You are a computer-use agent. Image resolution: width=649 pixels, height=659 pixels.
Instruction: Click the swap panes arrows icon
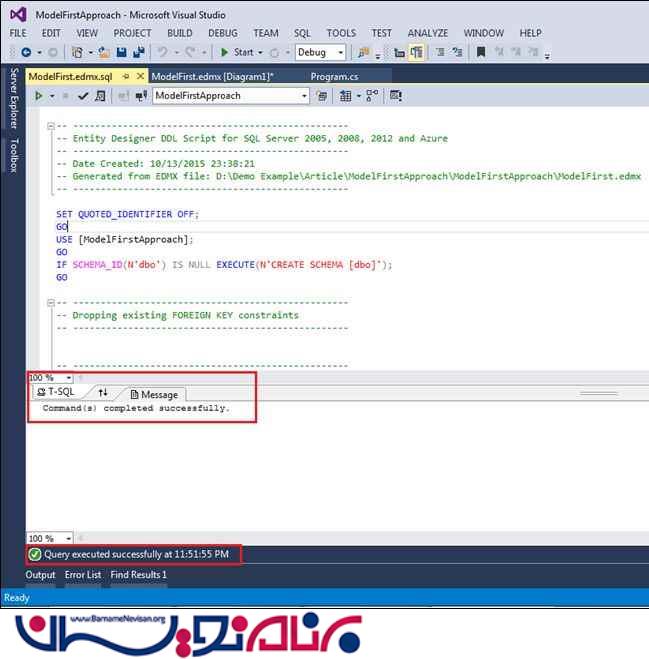pos(103,393)
